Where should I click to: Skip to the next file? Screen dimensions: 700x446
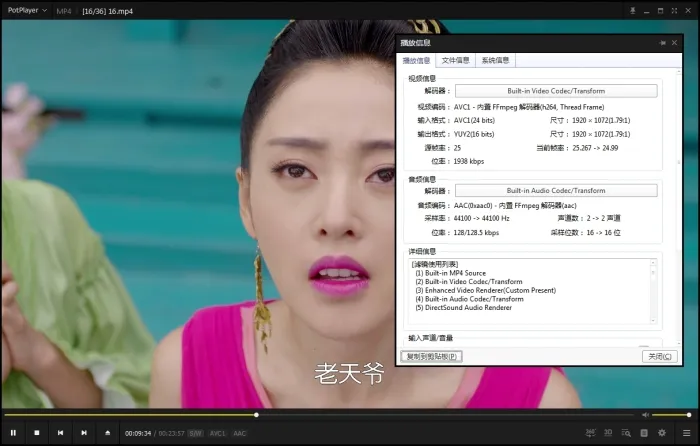[84, 433]
